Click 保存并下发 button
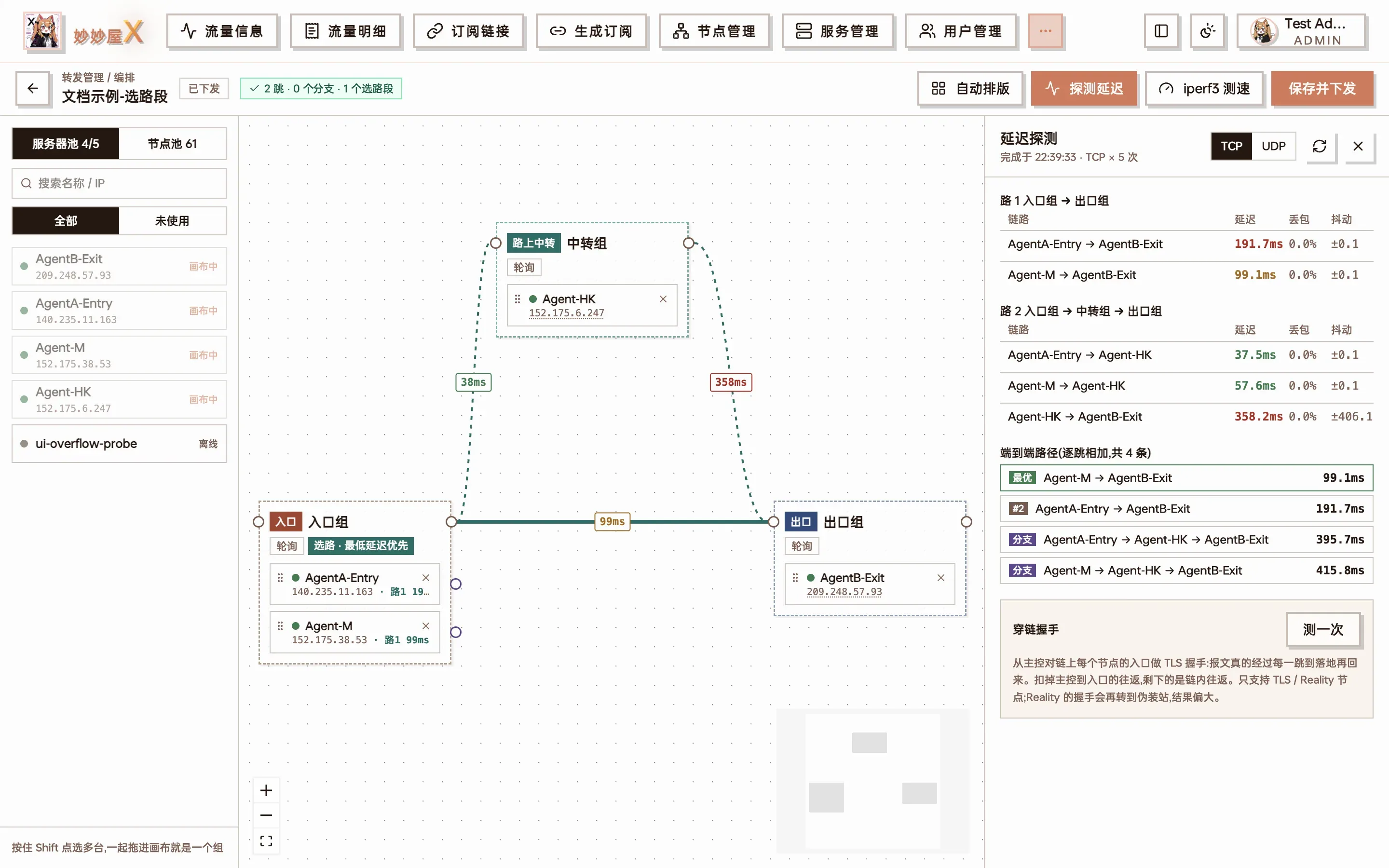Screen dimensions: 1389x868 coord(1322,88)
